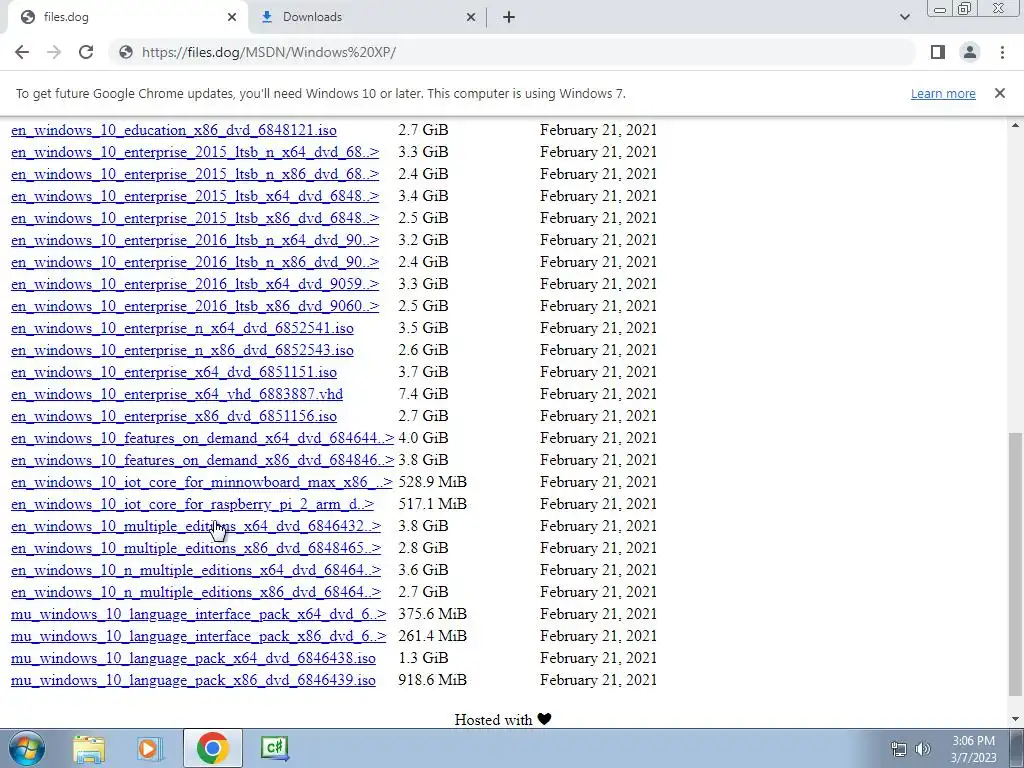
Task: Open the language_interface_pack_x86 link
Action: coord(199,636)
